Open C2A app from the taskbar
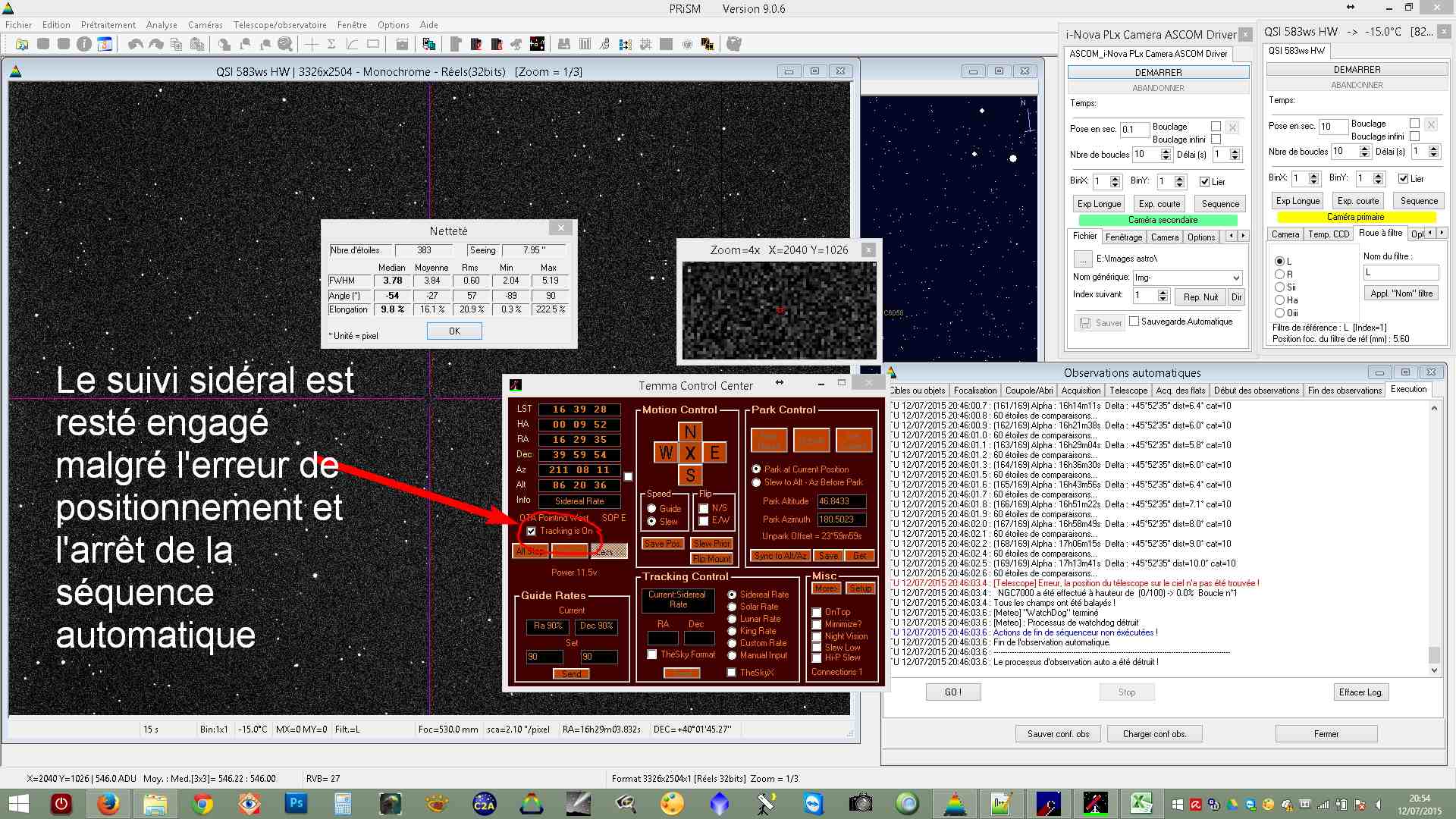Image resolution: width=1456 pixels, height=819 pixels. pos(484,803)
